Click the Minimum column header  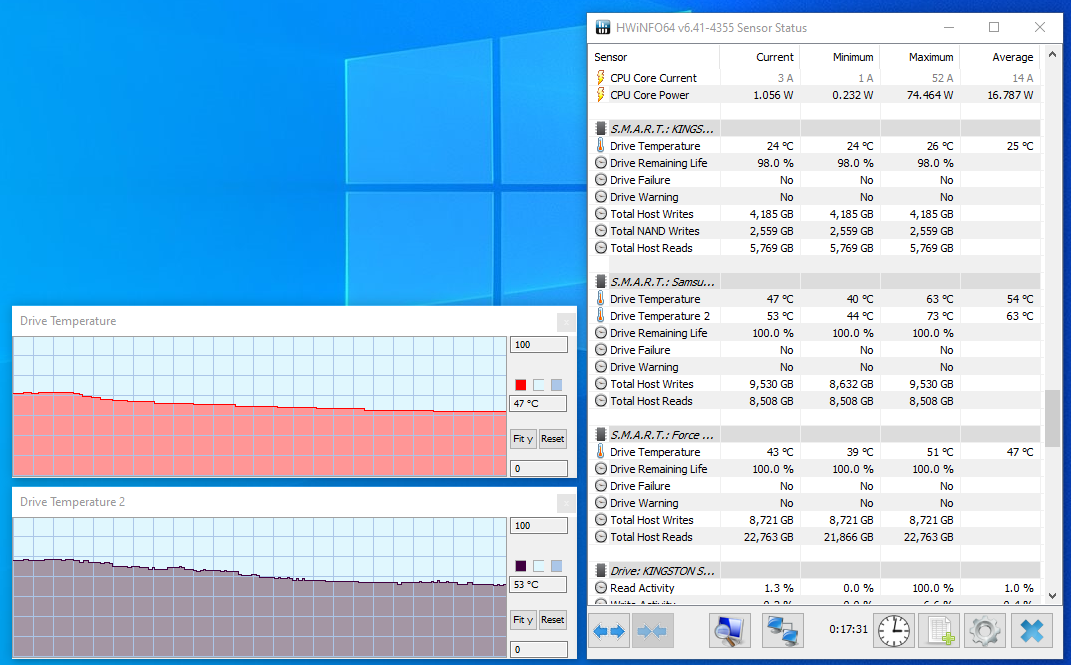tap(839, 57)
